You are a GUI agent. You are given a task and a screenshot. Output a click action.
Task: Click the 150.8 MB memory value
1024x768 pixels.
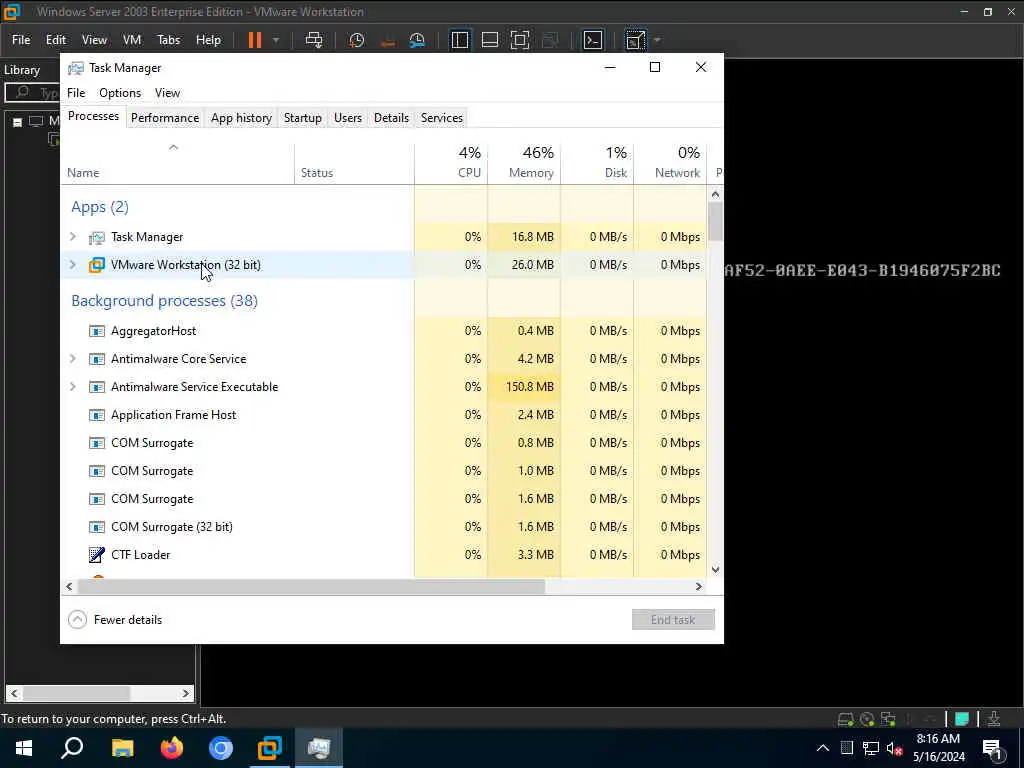(x=530, y=387)
